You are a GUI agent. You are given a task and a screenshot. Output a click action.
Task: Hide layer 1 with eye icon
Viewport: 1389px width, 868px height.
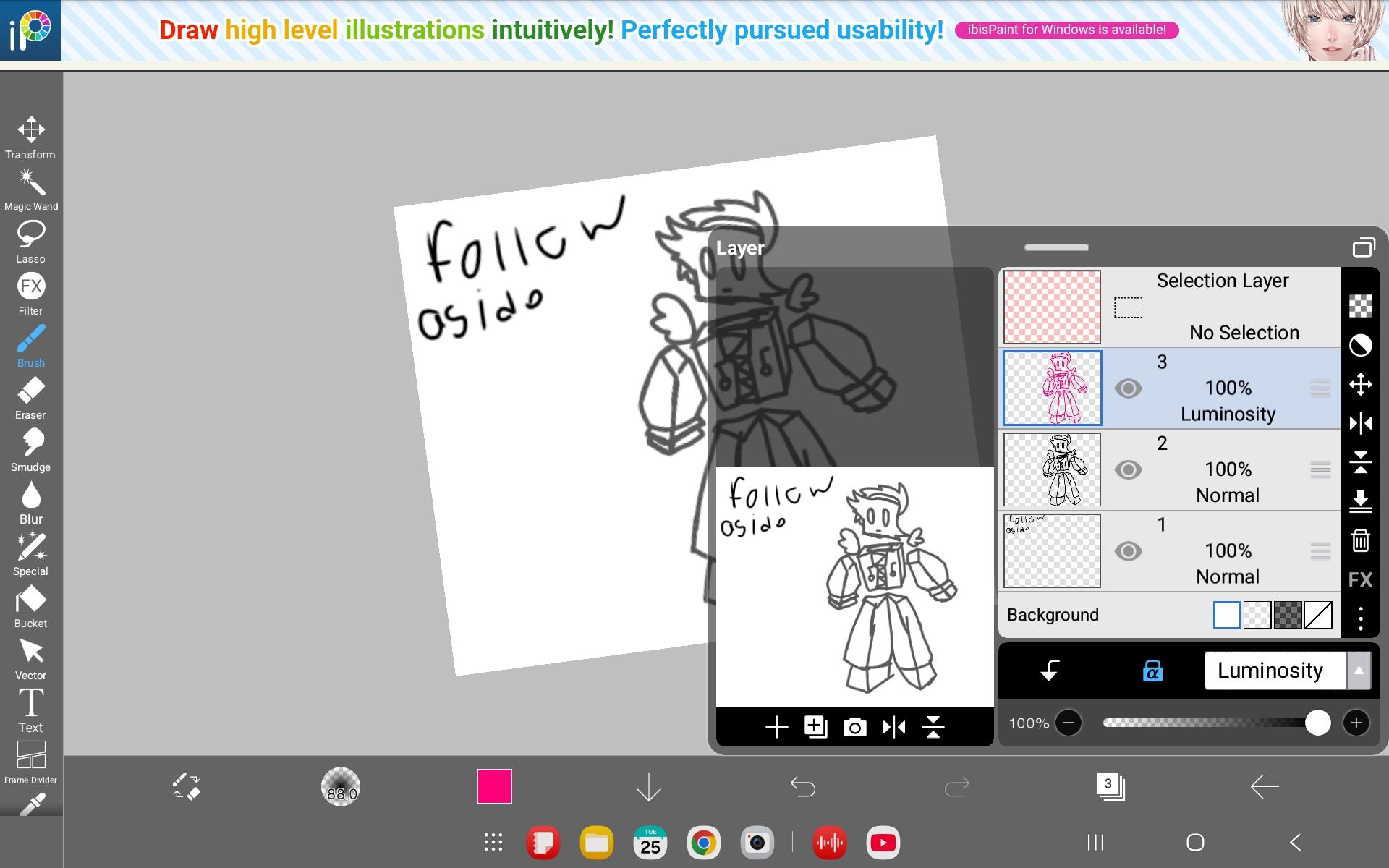pos(1128,551)
